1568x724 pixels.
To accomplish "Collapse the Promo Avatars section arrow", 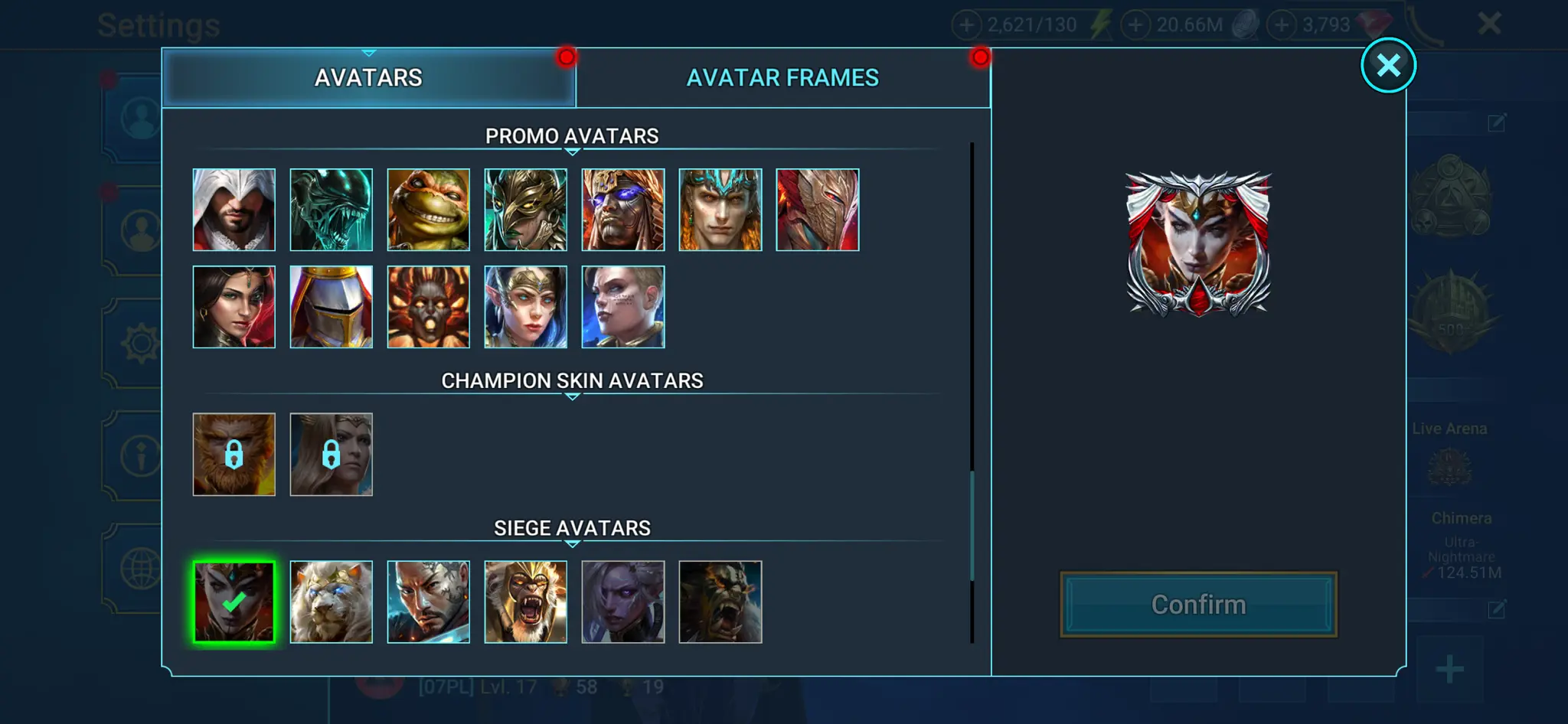I will pos(572,152).
